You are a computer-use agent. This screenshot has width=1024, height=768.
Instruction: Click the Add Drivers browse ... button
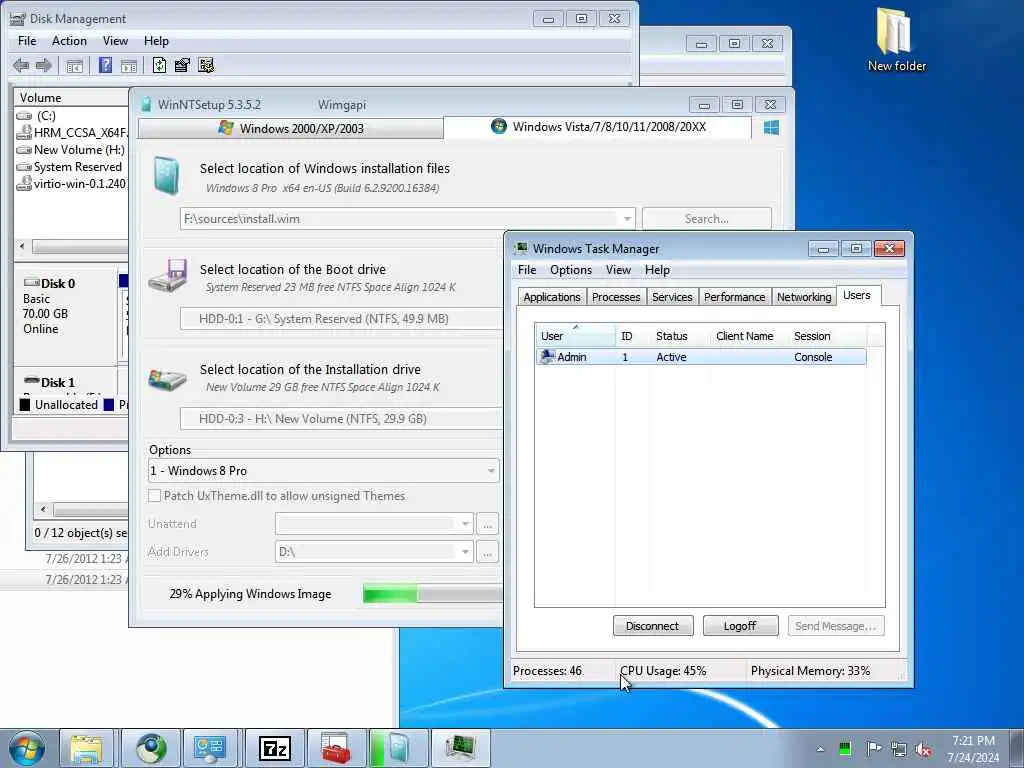[487, 552]
